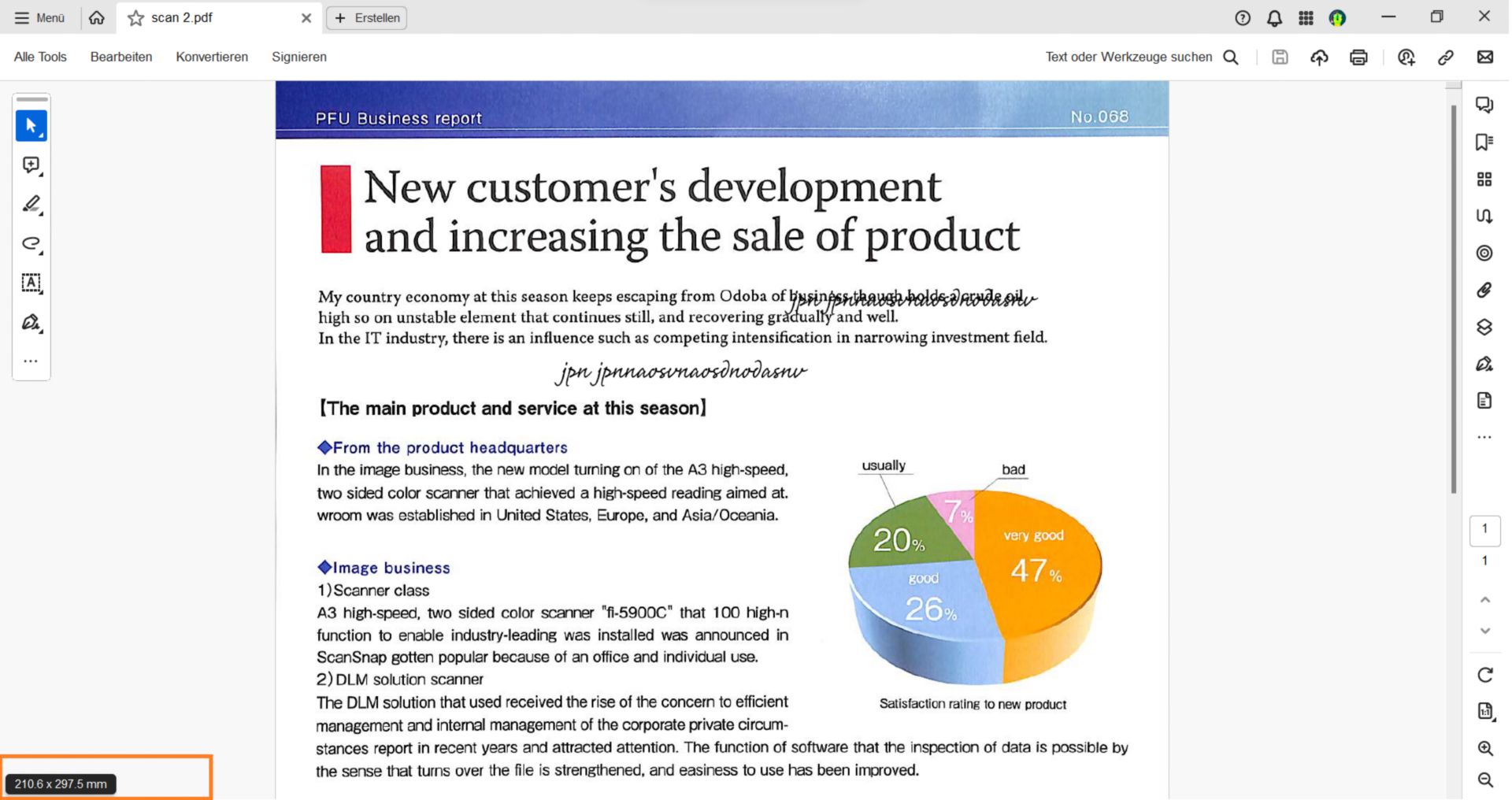
Task: Click Text oder Werkzeuge suchen field
Action: [1142, 57]
